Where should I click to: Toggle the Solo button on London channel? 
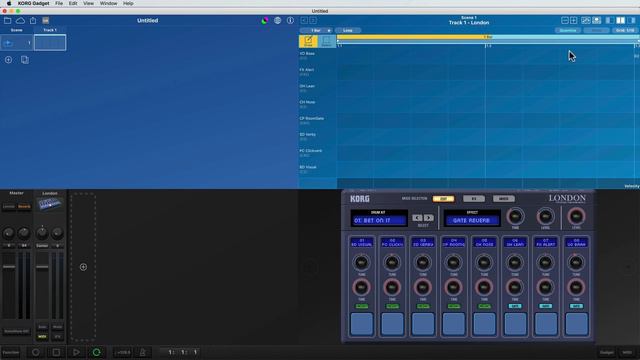(42, 327)
